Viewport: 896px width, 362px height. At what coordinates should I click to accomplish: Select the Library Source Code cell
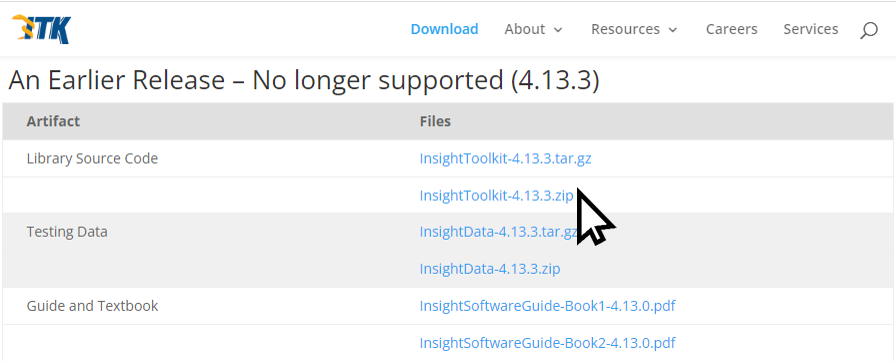click(92, 158)
